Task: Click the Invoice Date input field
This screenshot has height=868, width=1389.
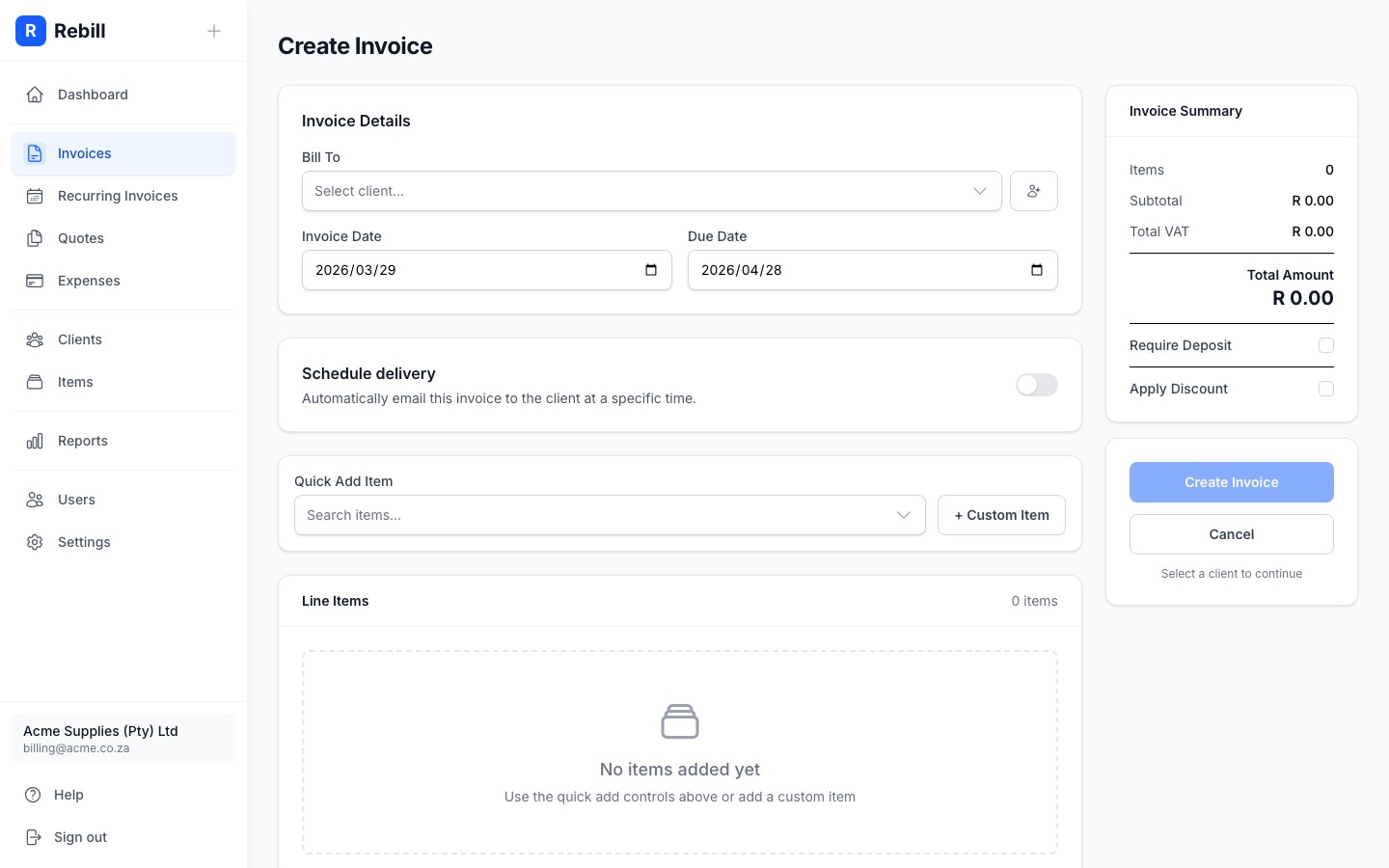Action: [x=463, y=270]
